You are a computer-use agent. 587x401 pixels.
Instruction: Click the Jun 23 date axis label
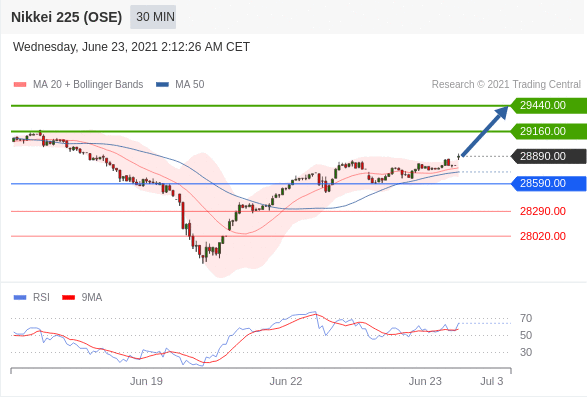425,381
